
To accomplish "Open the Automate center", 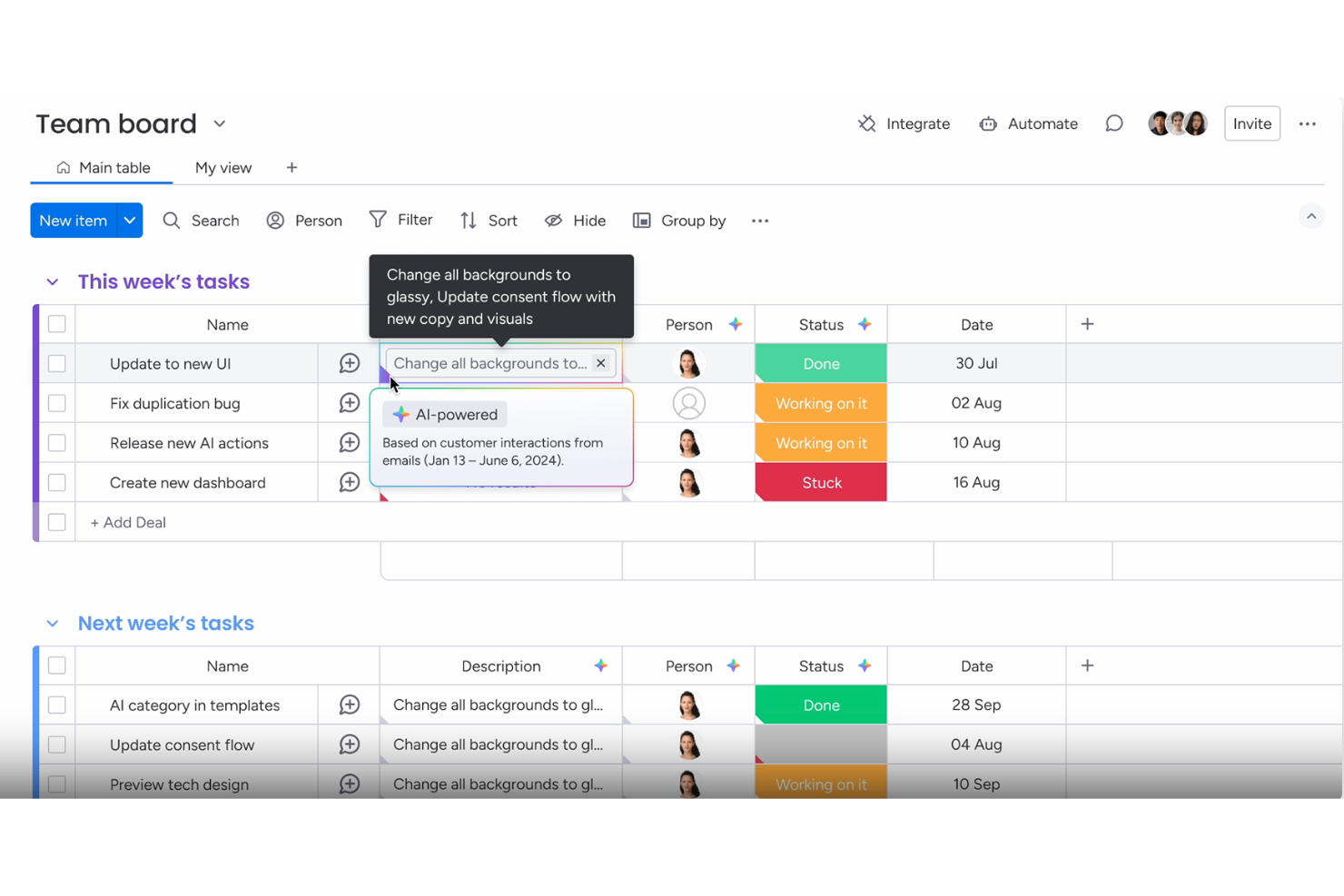I will pos(1028,123).
